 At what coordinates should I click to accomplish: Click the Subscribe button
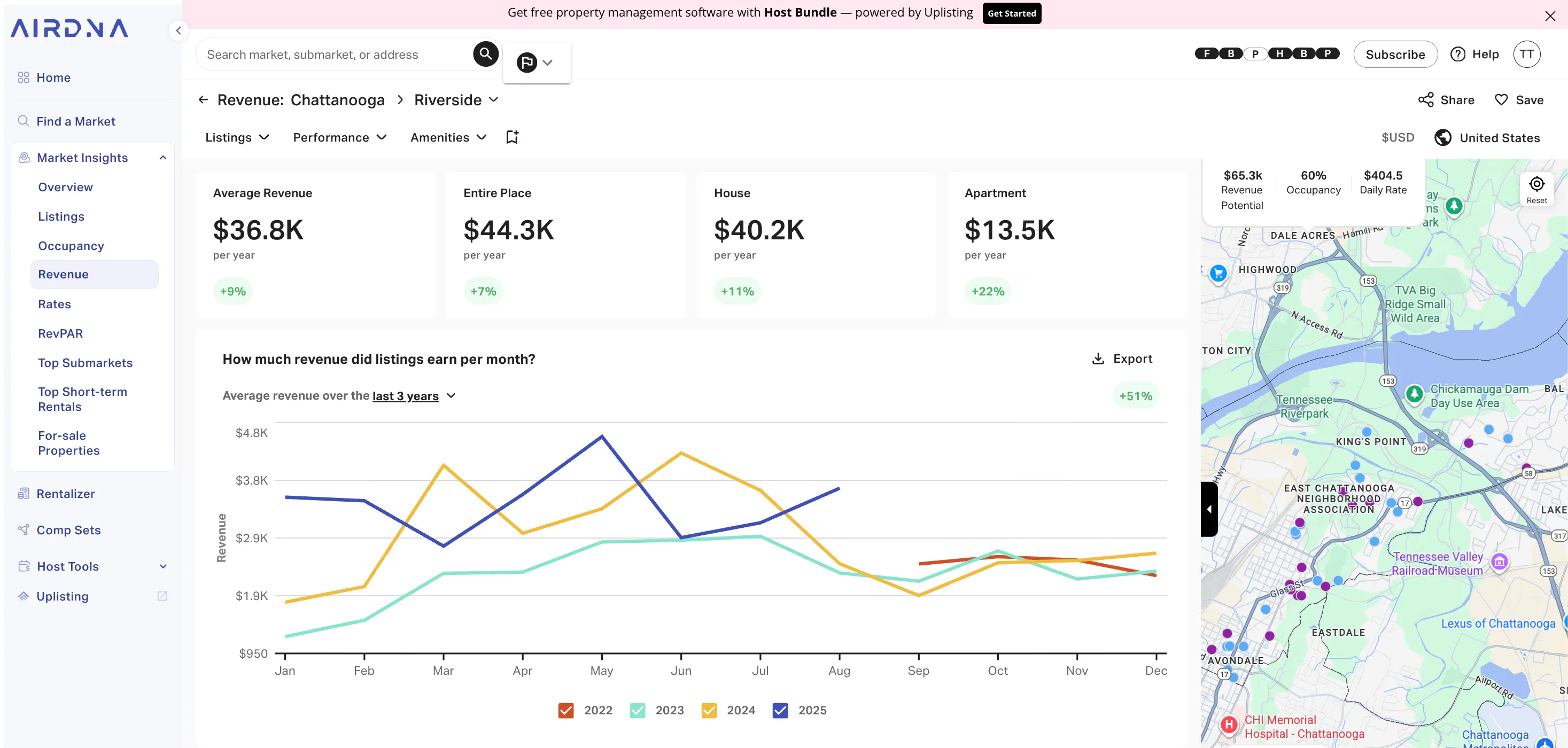[x=1395, y=54]
